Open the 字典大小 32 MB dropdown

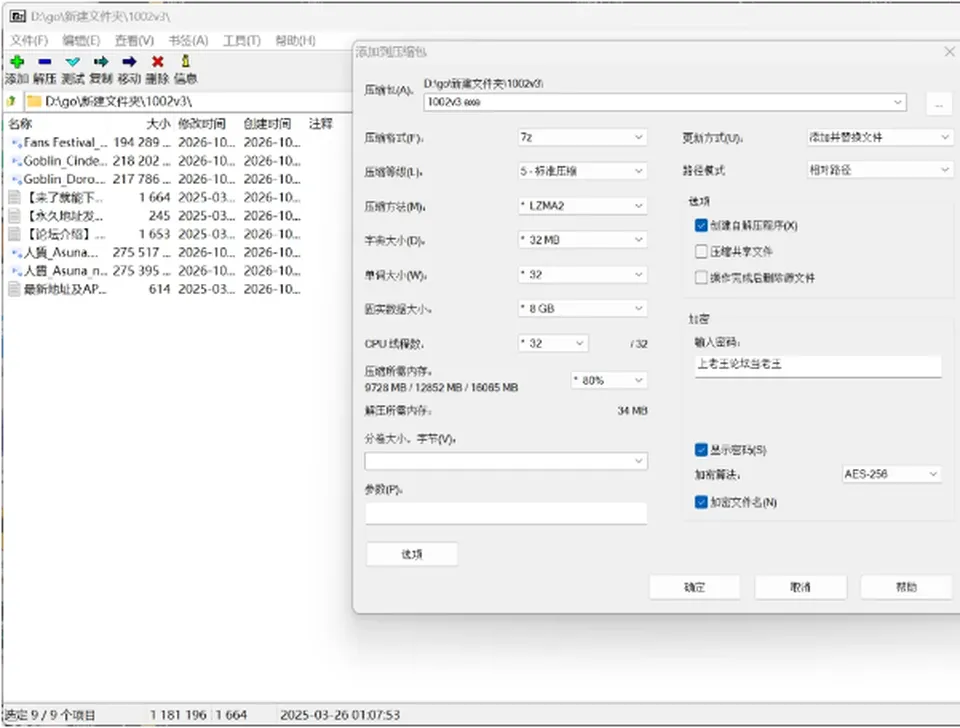click(x=582, y=240)
